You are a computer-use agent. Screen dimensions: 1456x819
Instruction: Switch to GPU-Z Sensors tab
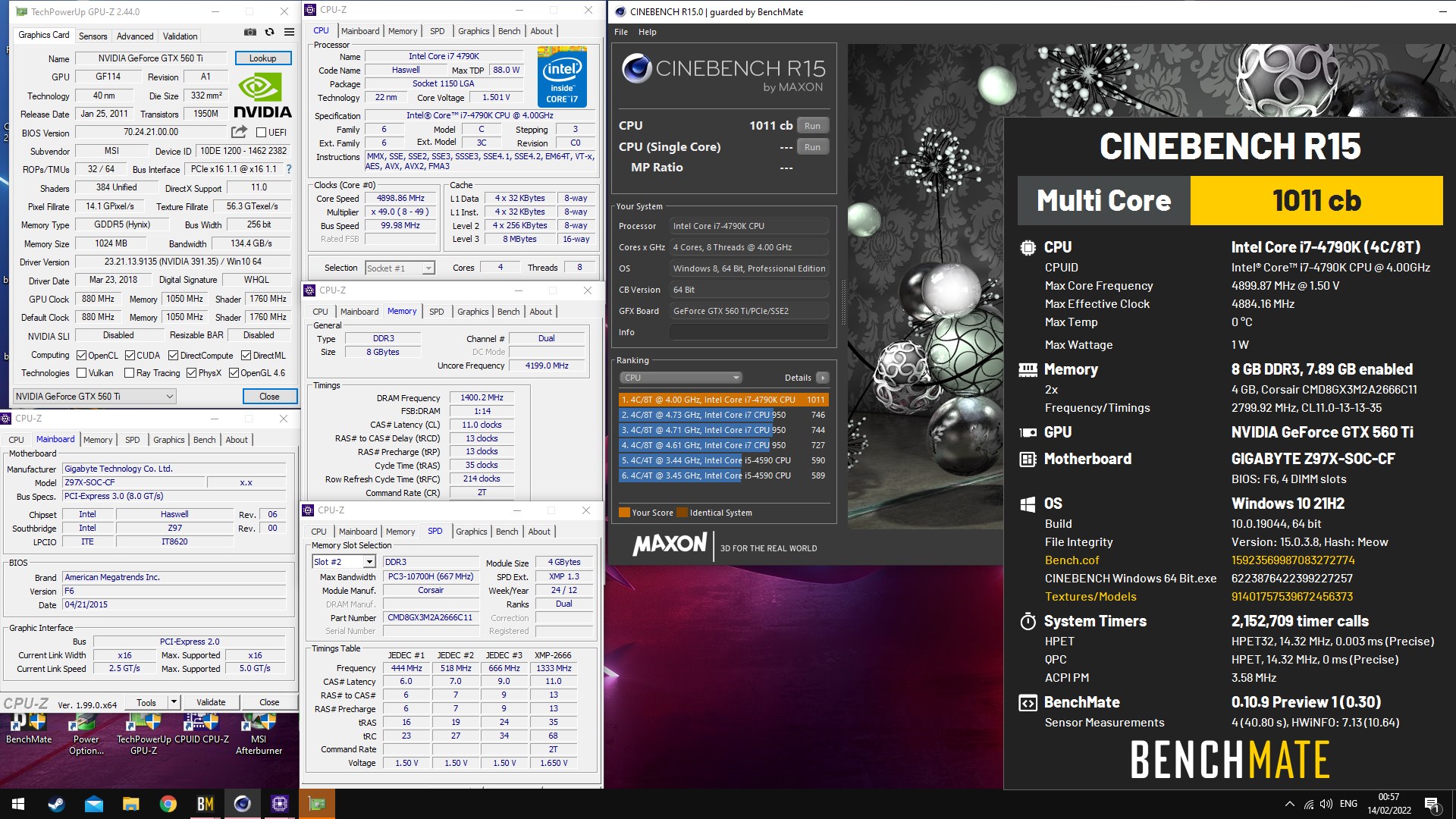pyautogui.click(x=93, y=36)
